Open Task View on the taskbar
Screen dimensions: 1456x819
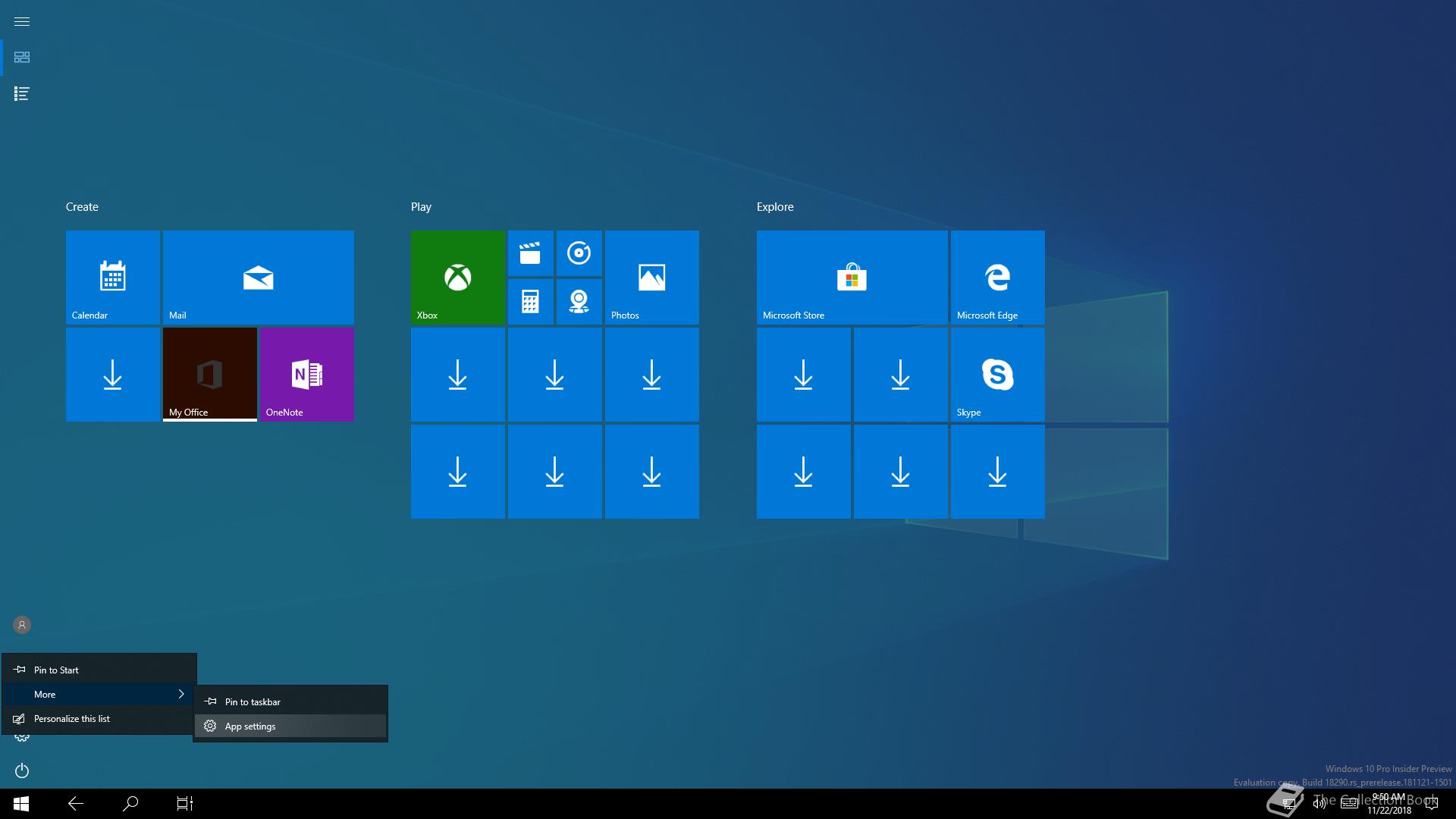point(185,804)
